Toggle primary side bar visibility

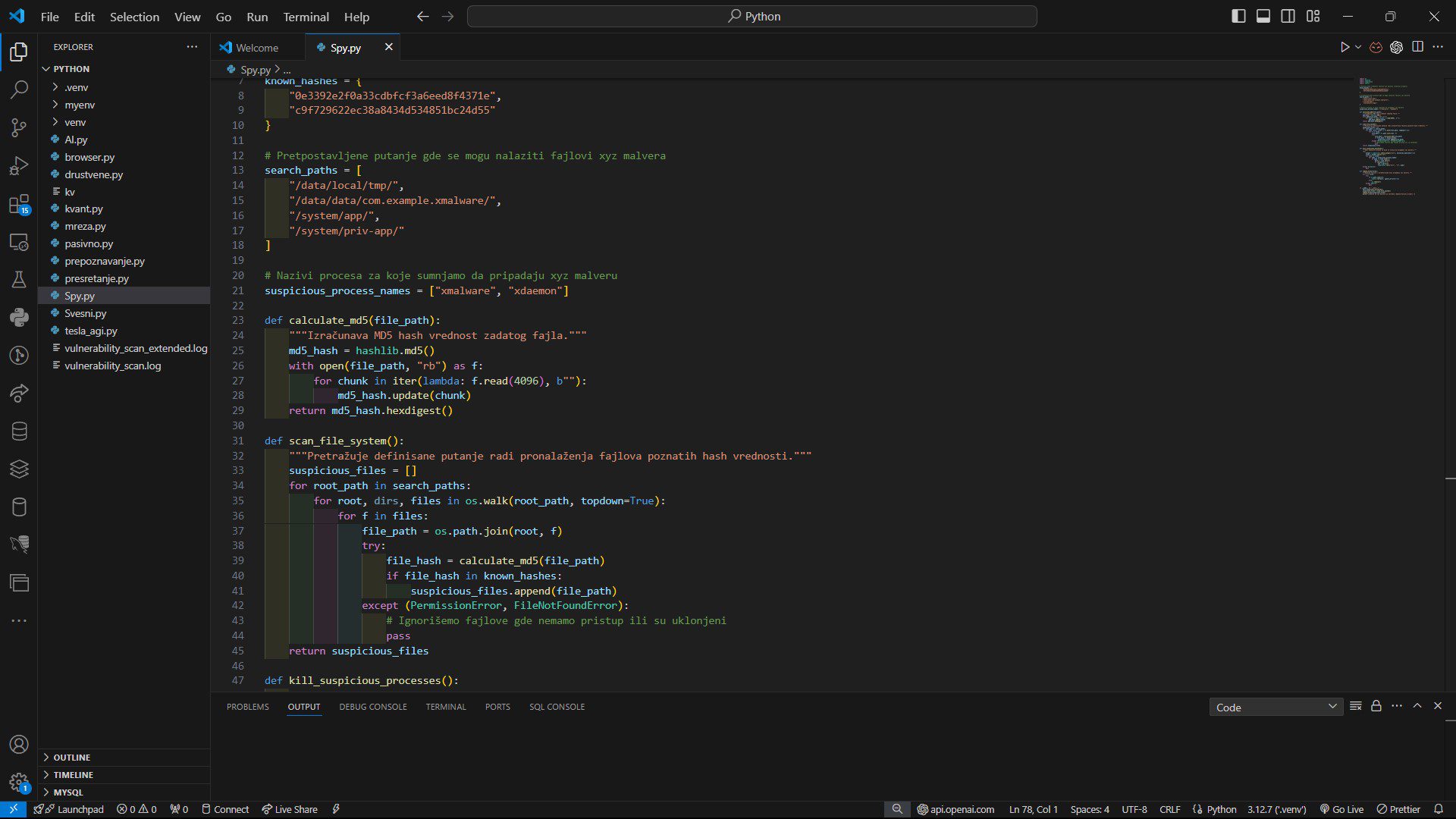pos(1238,16)
